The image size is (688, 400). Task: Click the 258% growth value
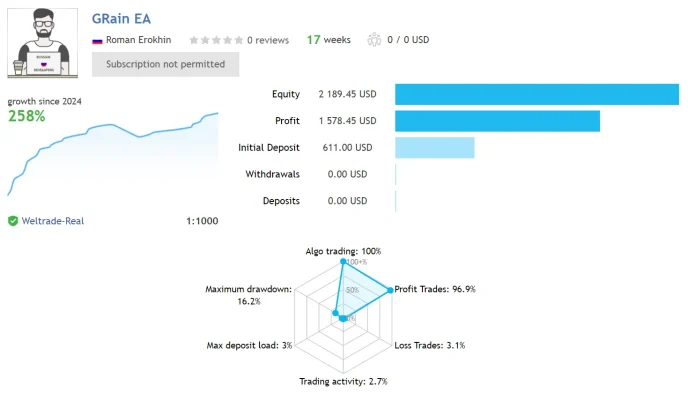pos(27,116)
